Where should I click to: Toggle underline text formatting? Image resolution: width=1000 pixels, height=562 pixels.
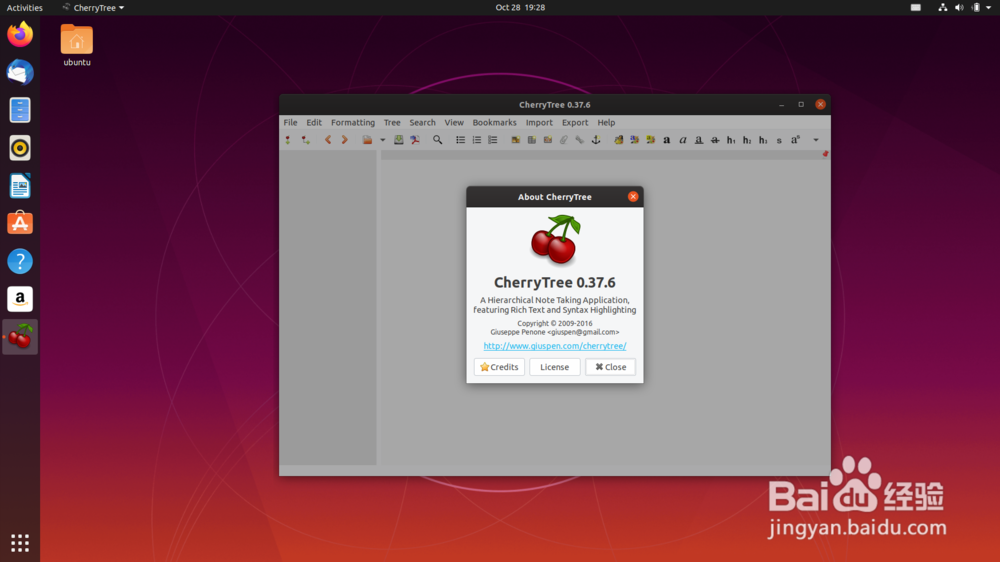pos(699,140)
